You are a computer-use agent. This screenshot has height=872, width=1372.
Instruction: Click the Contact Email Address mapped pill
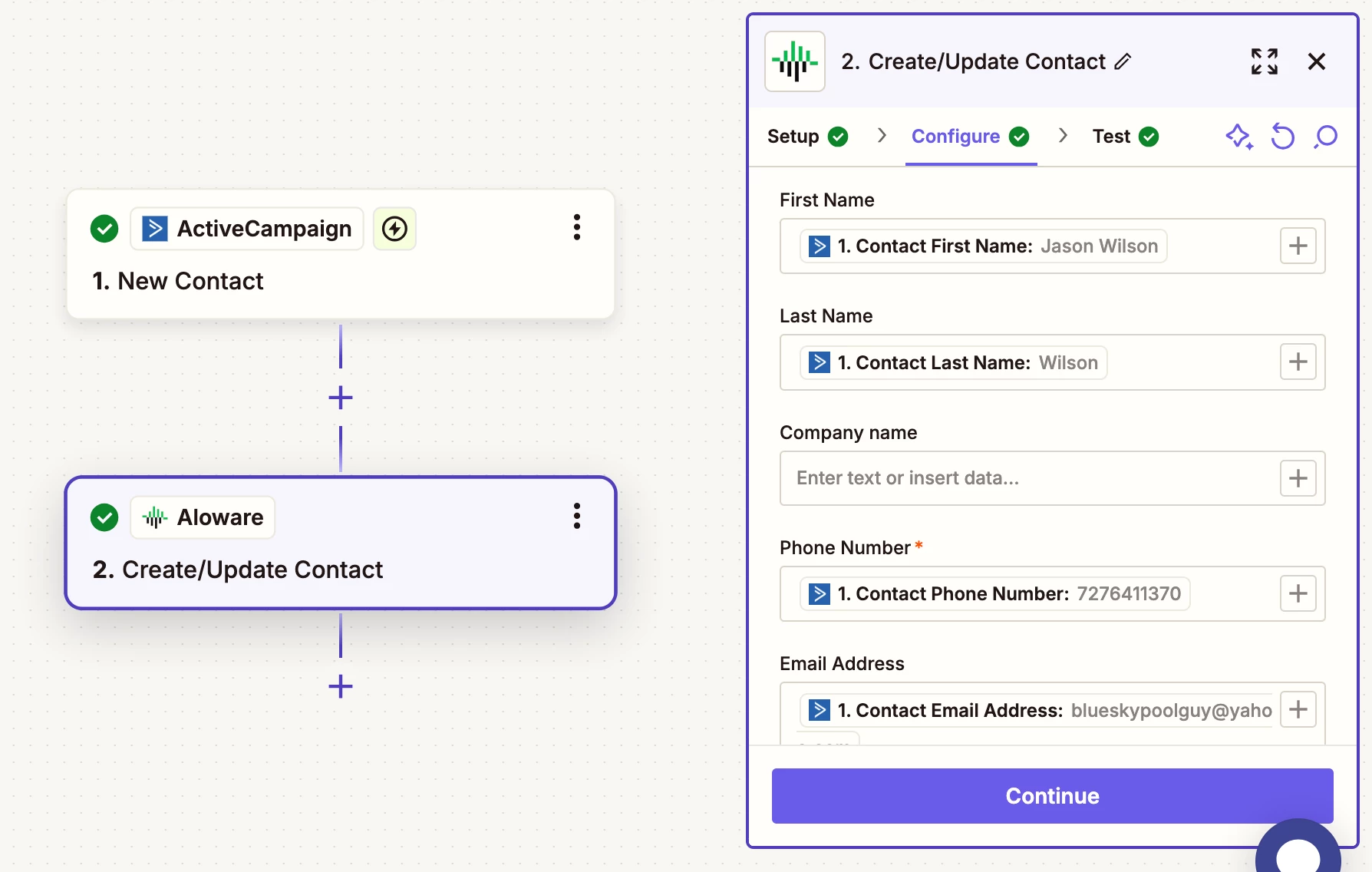coord(1037,710)
